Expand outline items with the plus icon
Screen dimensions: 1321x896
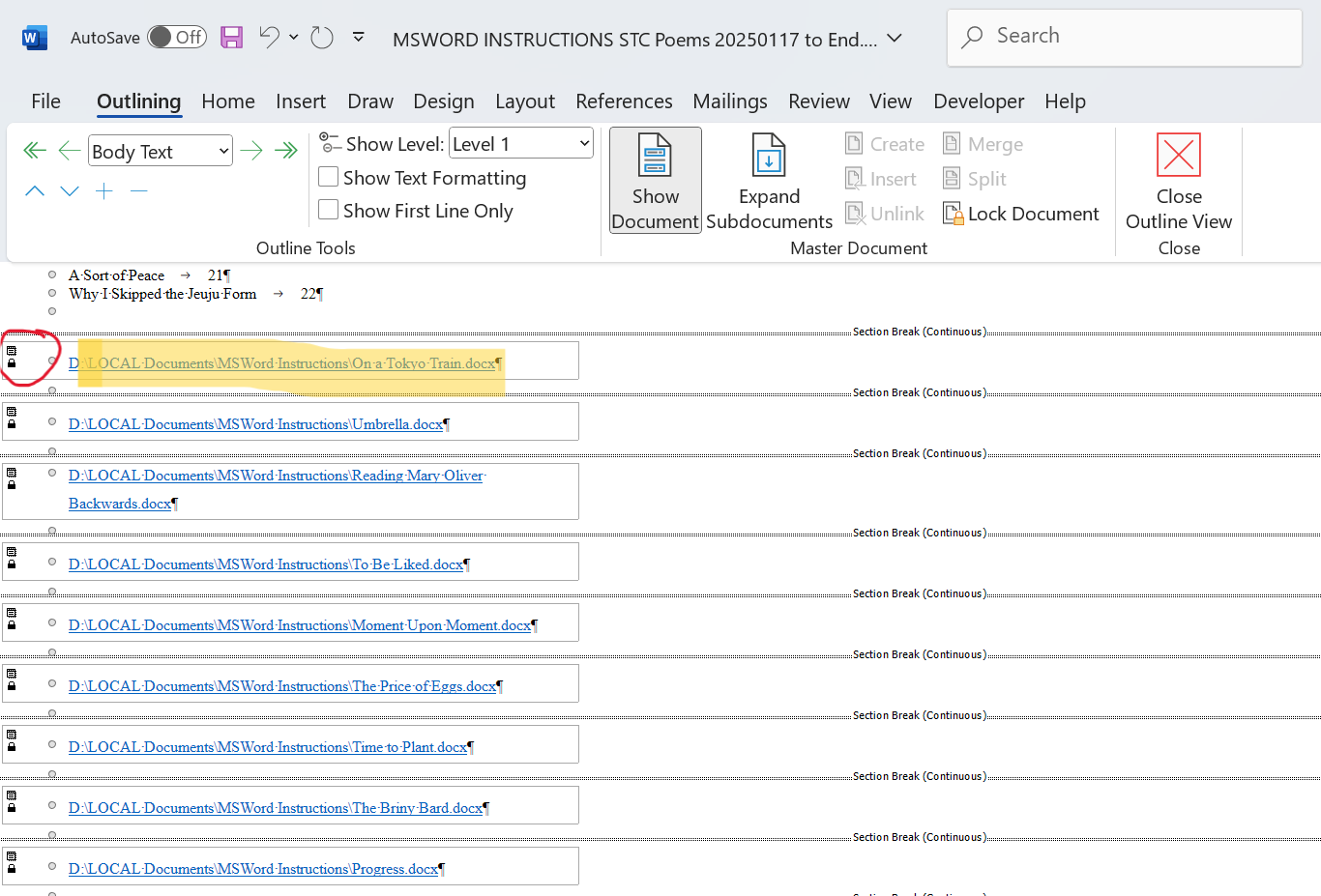click(103, 190)
